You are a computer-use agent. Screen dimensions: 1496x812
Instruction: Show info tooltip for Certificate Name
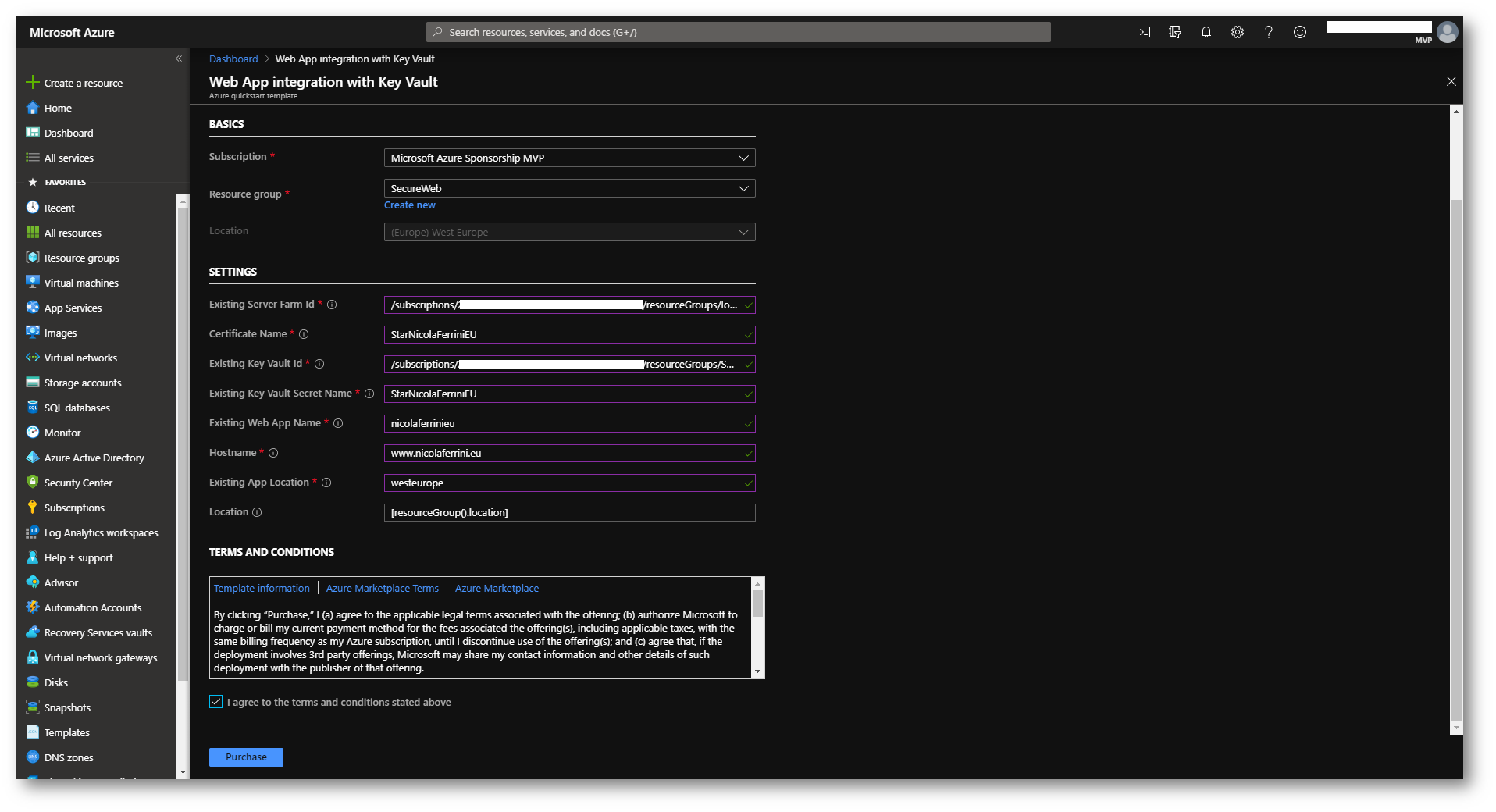(x=304, y=334)
